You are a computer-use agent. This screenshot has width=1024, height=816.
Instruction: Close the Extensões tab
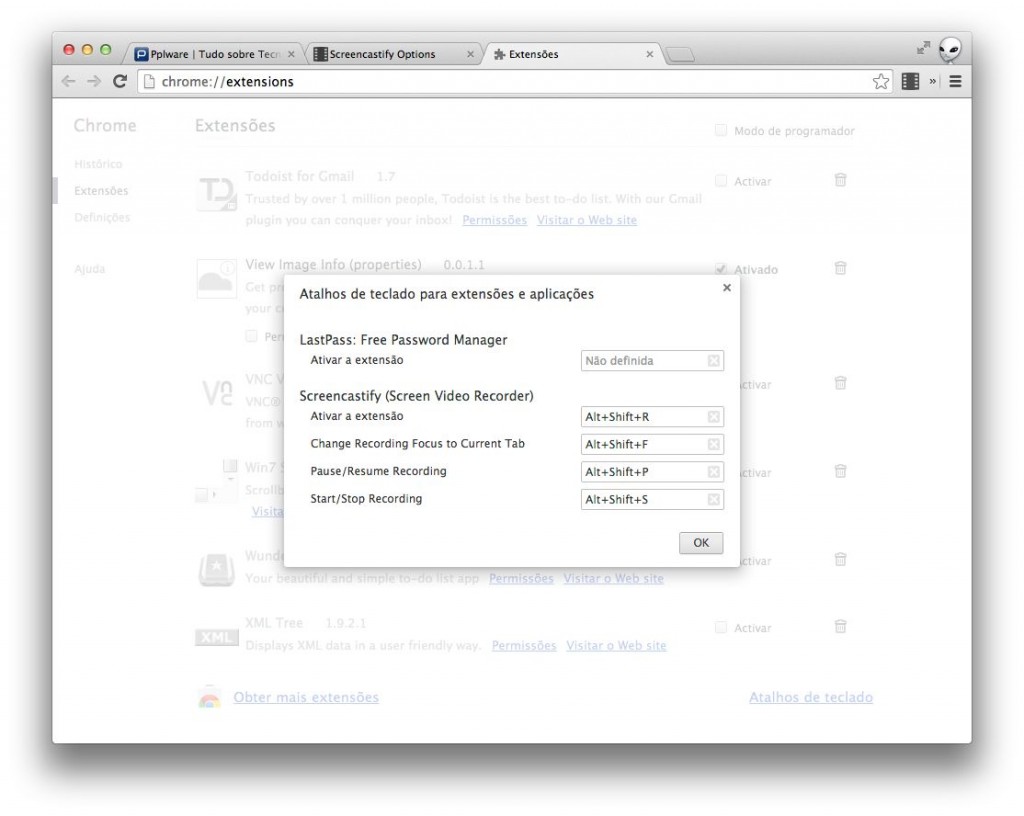pos(650,54)
